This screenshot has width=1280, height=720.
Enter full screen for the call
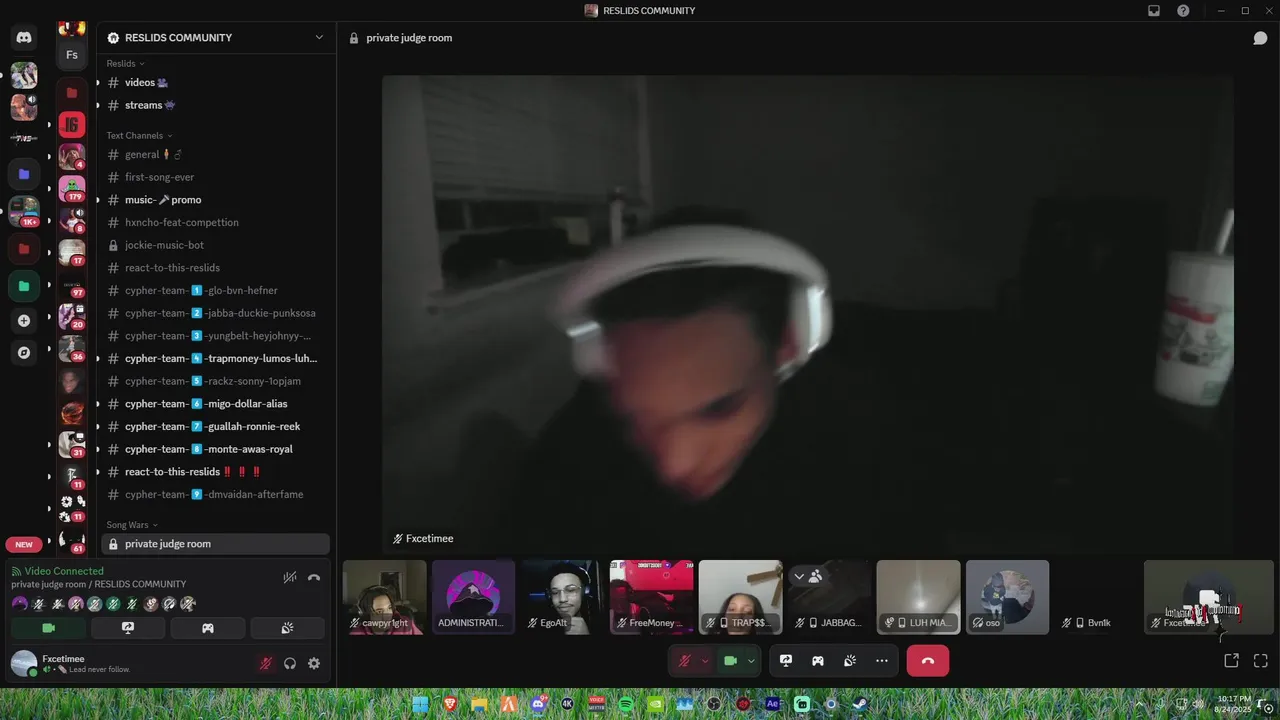point(1261,661)
